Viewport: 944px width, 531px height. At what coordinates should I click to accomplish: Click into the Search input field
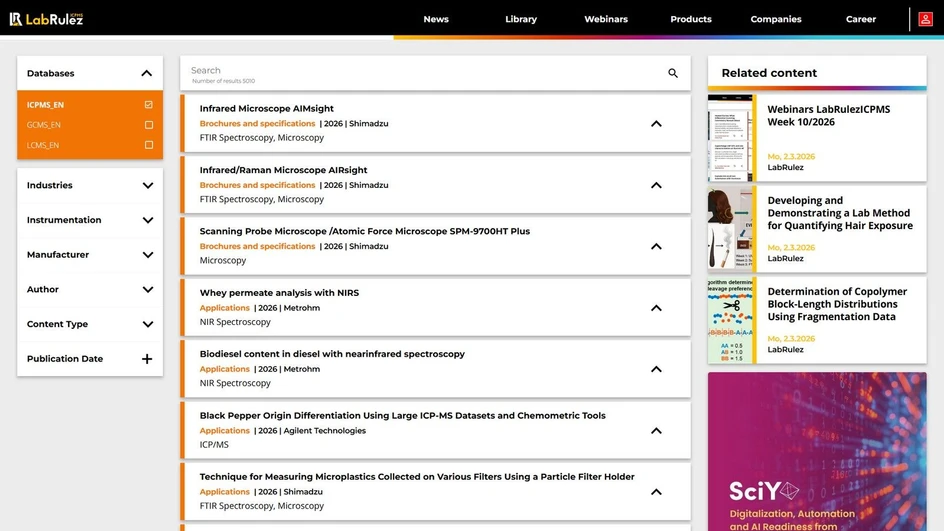[x=420, y=71]
